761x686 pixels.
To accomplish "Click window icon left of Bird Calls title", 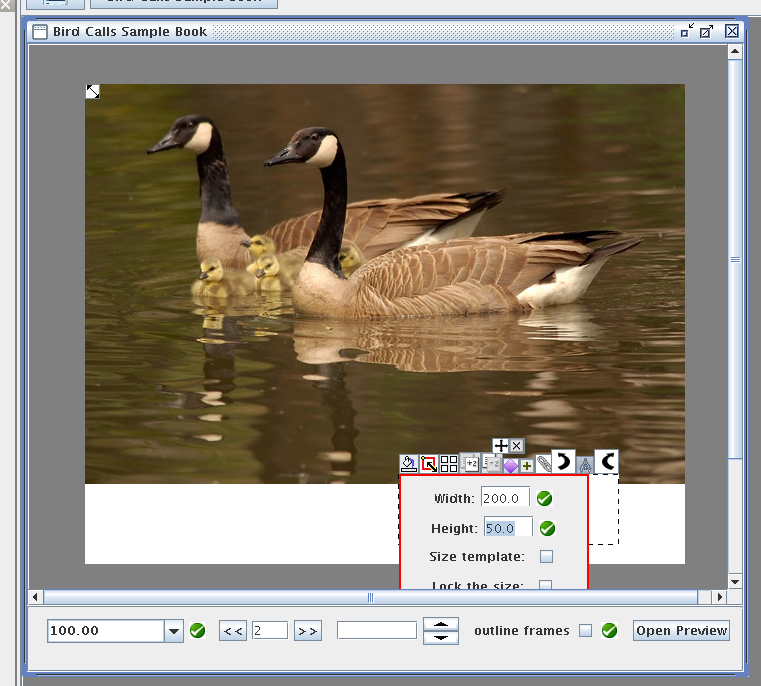I will pyautogui.click(x=40, y=32).
